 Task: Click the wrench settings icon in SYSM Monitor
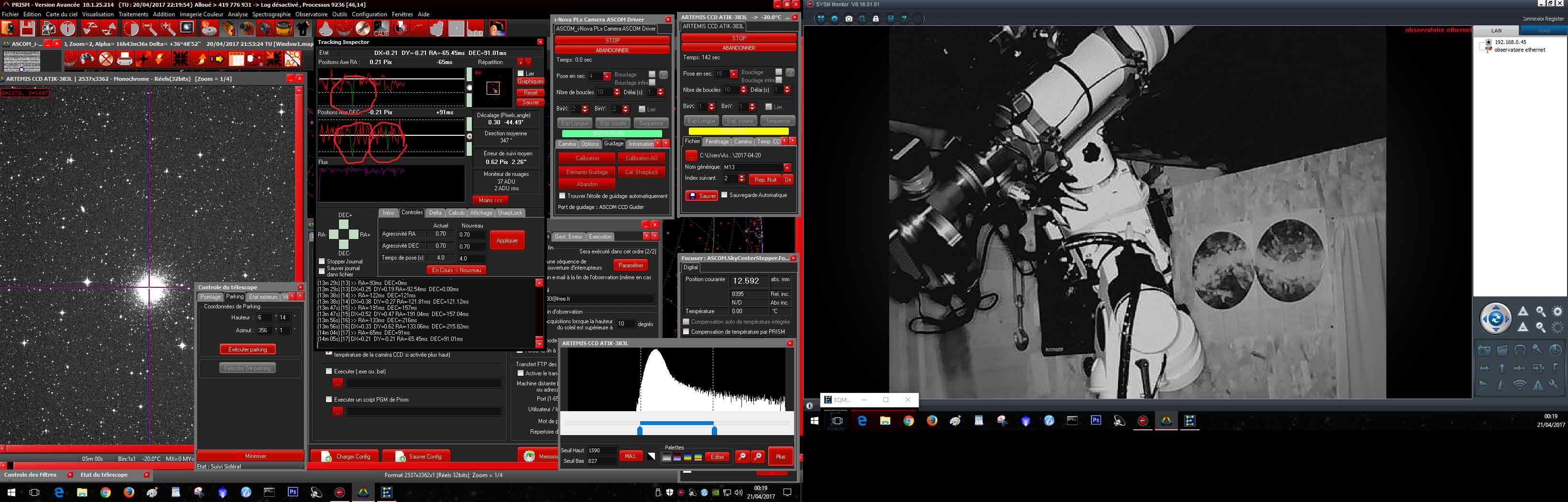click(1553, 384)
